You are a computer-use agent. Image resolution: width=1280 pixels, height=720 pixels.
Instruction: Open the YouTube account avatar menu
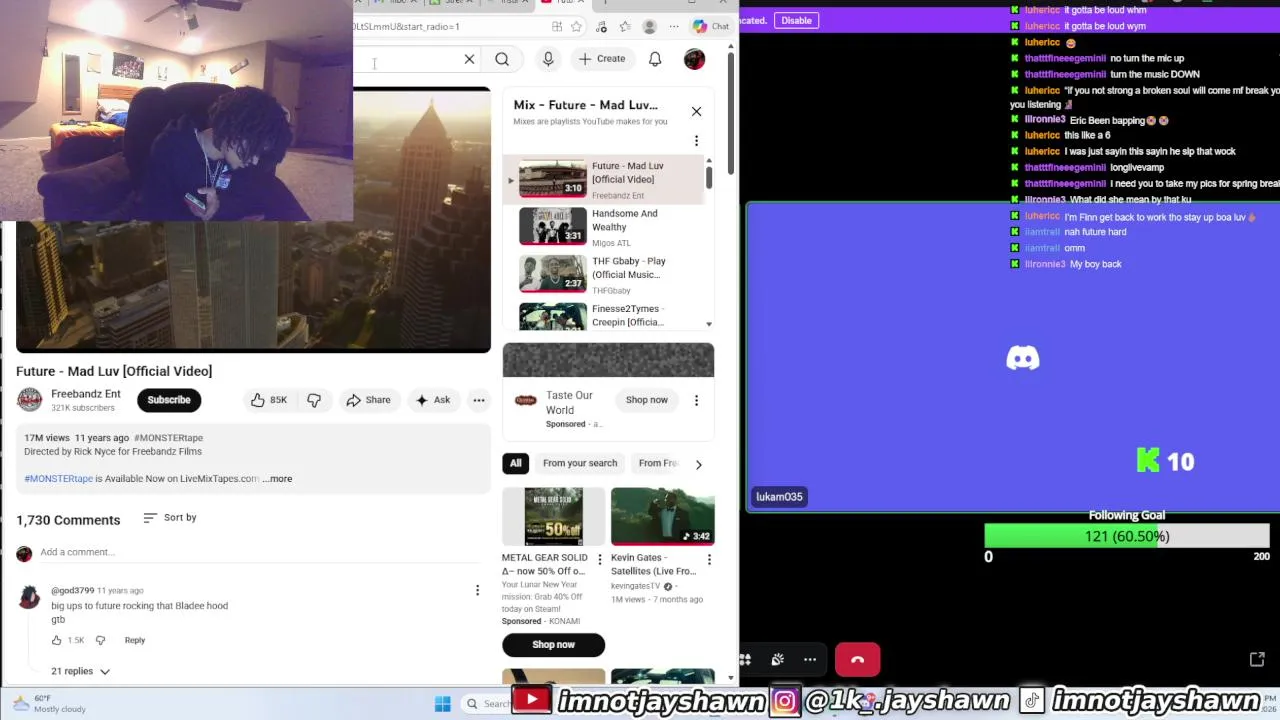coord(694,59)
